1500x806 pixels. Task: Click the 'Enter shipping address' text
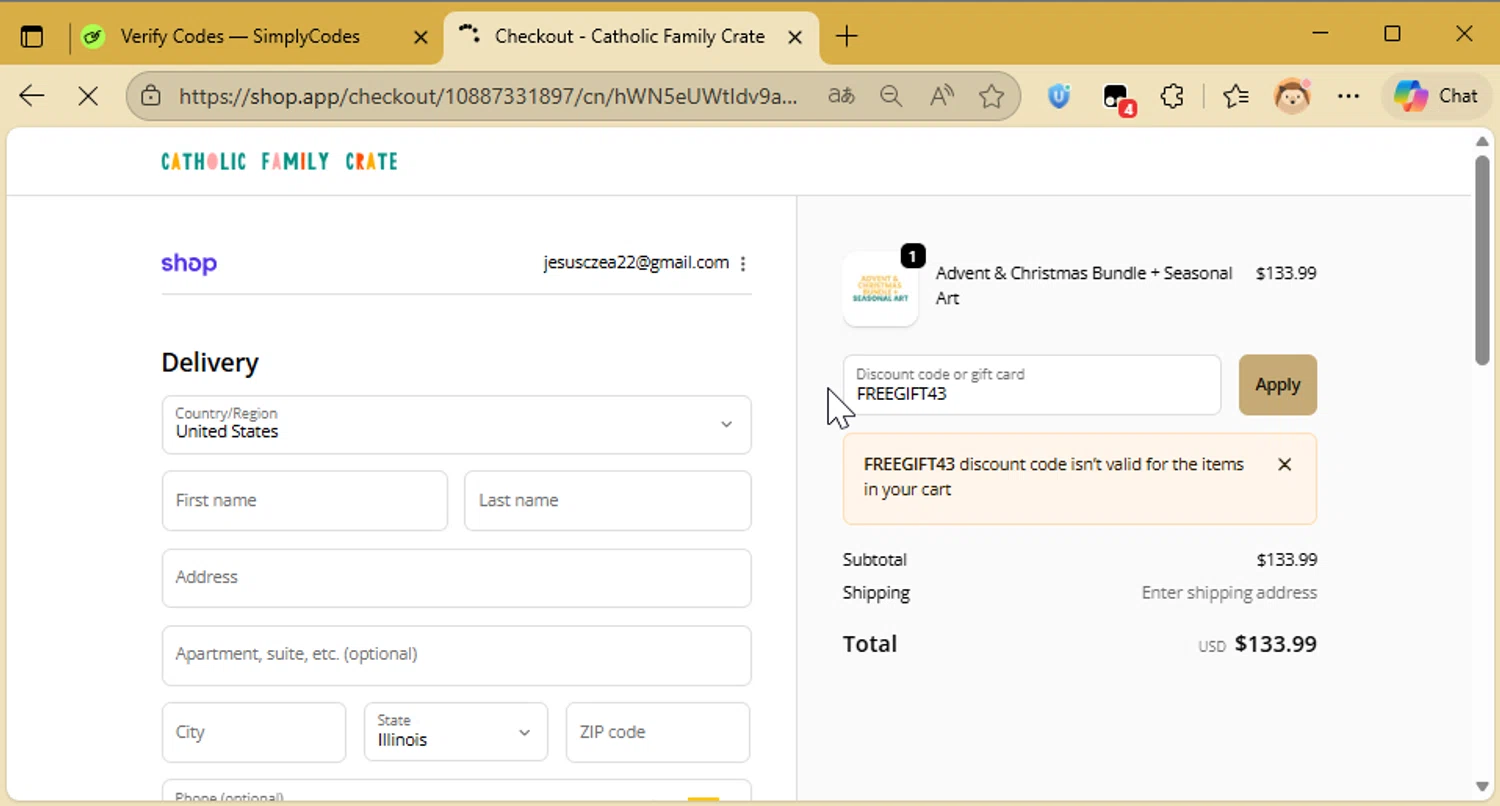[1229, 592]
